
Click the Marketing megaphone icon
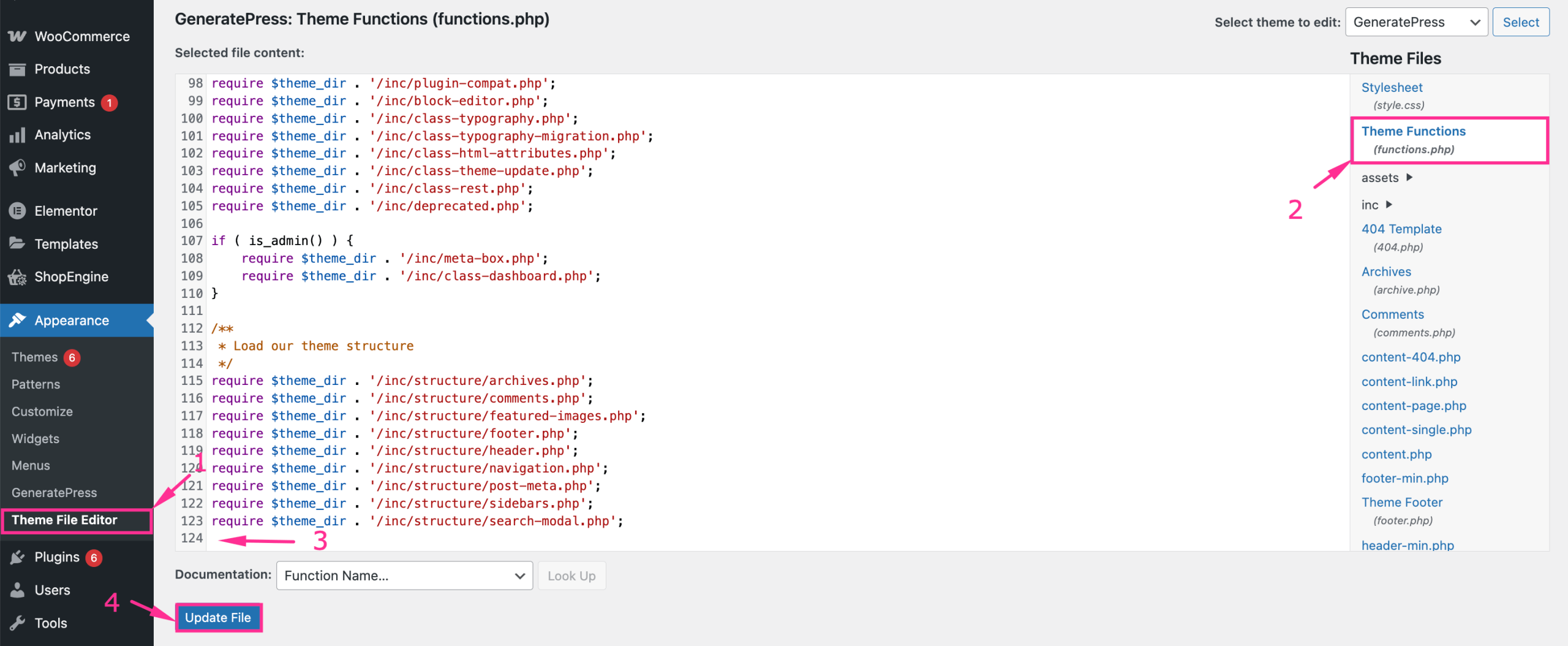click(17, 167)
